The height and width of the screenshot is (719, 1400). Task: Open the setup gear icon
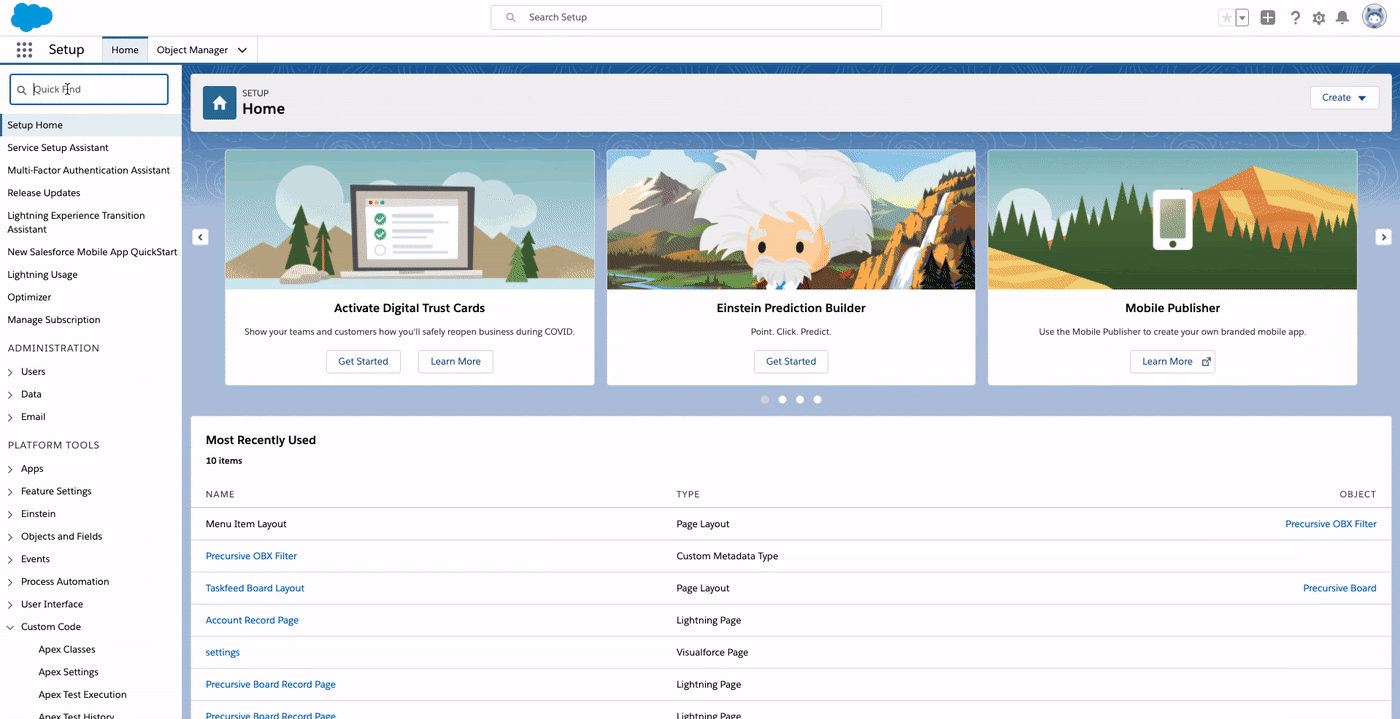point(1319,18)
